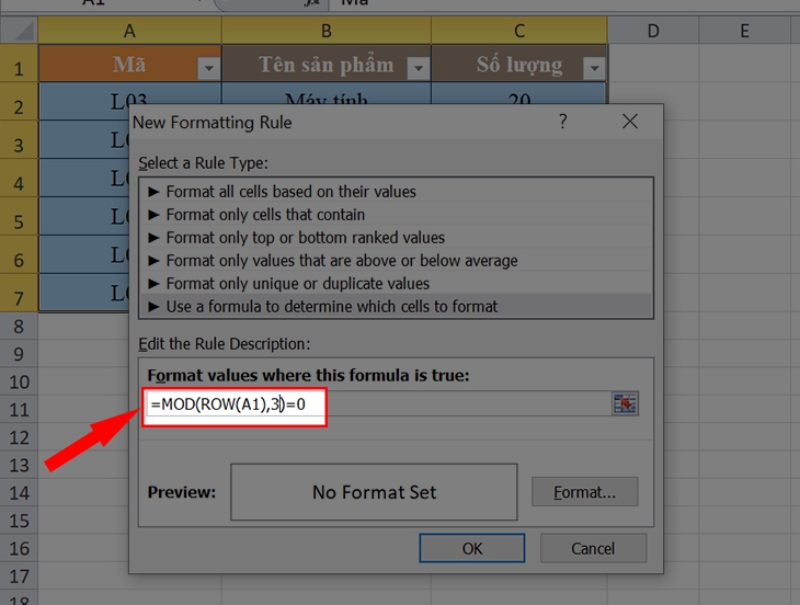The height and width of the screenshot is (605, 800).
Task: Select column D header
Action: point(653,31)
